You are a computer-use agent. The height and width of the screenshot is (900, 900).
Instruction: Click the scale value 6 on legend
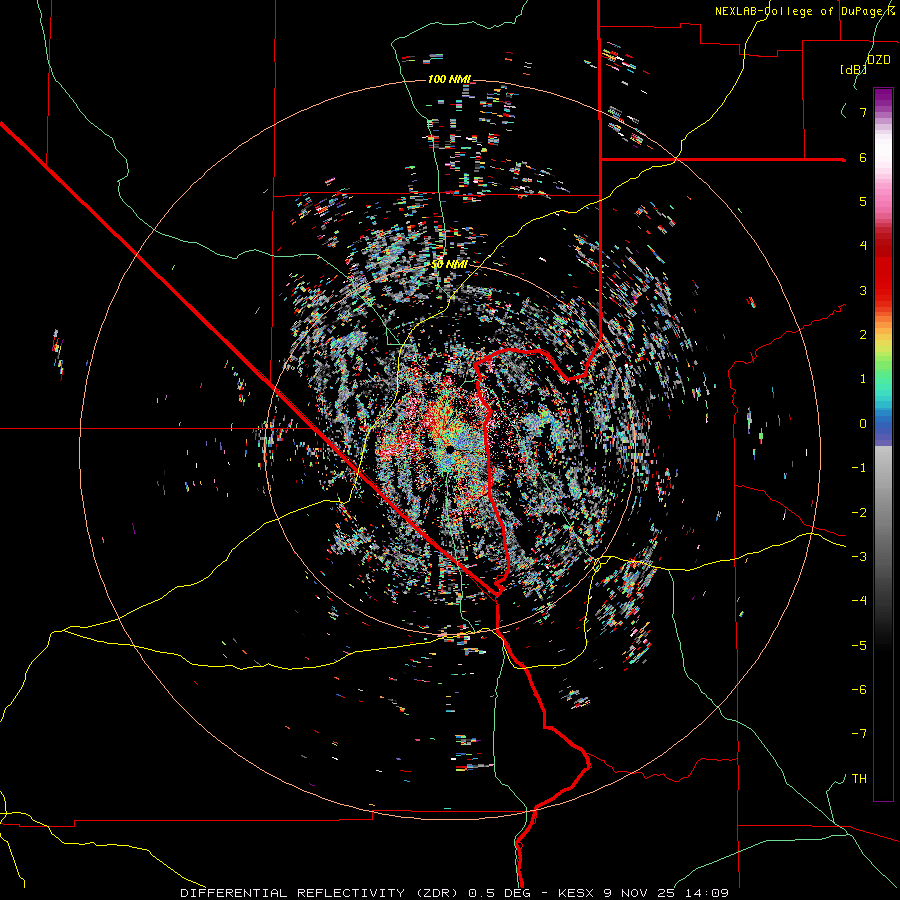863,157
